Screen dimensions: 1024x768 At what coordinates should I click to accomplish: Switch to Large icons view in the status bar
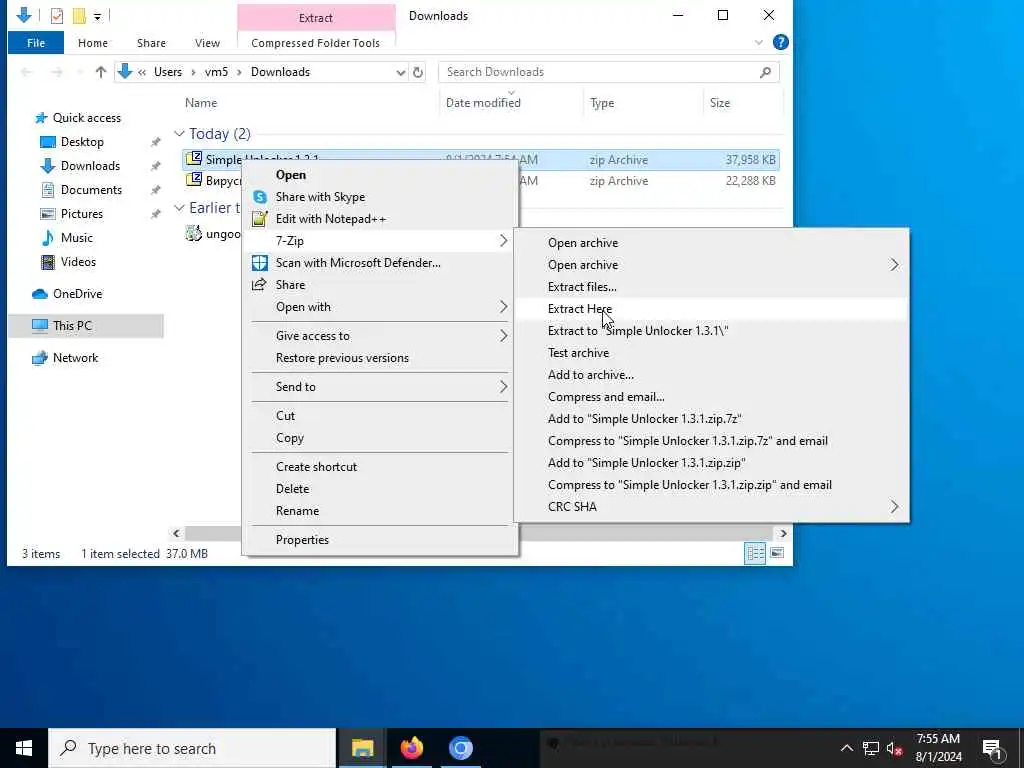[x=777, y=553]
